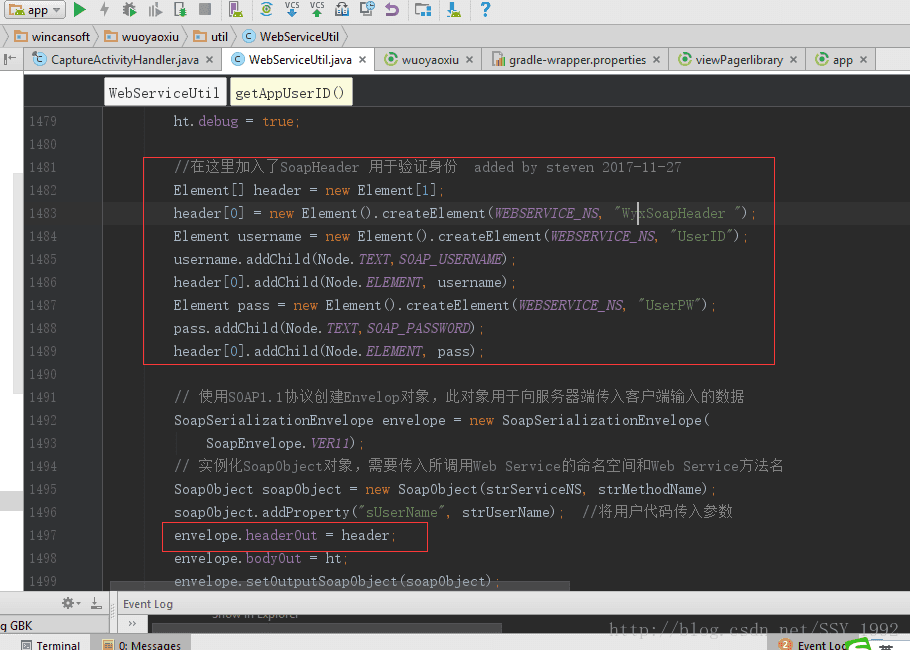
Task: Click VCS Update Project down-arrow icon
Action: (292, 9)
